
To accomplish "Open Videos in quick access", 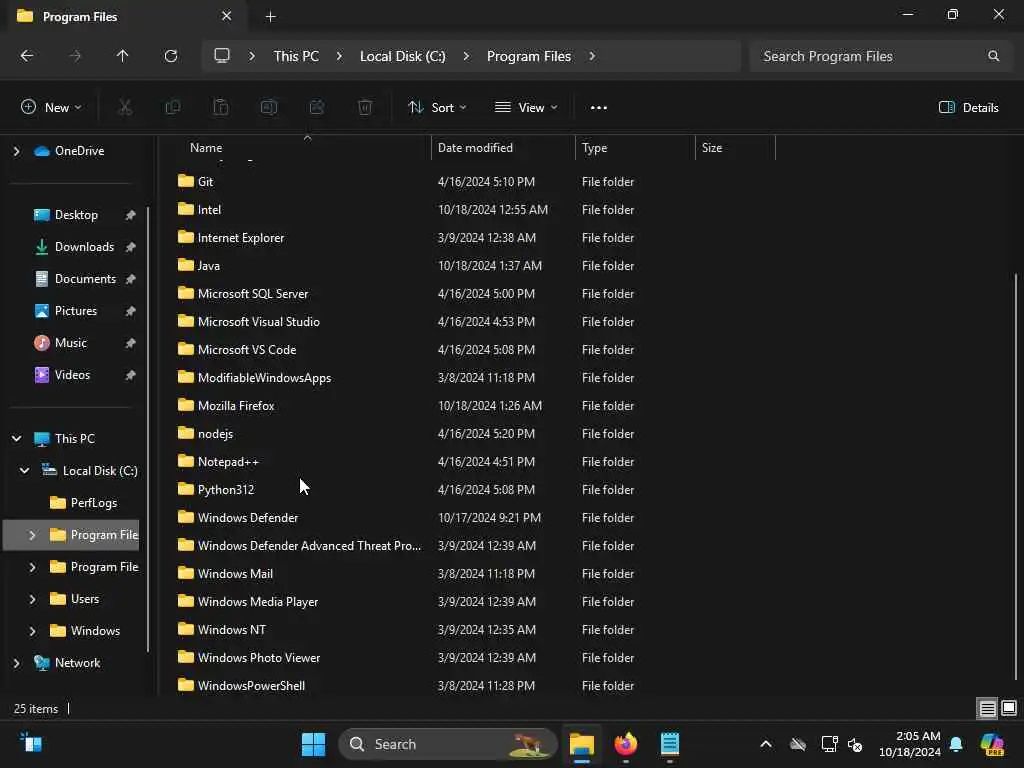I will click(x=72, y=375).
